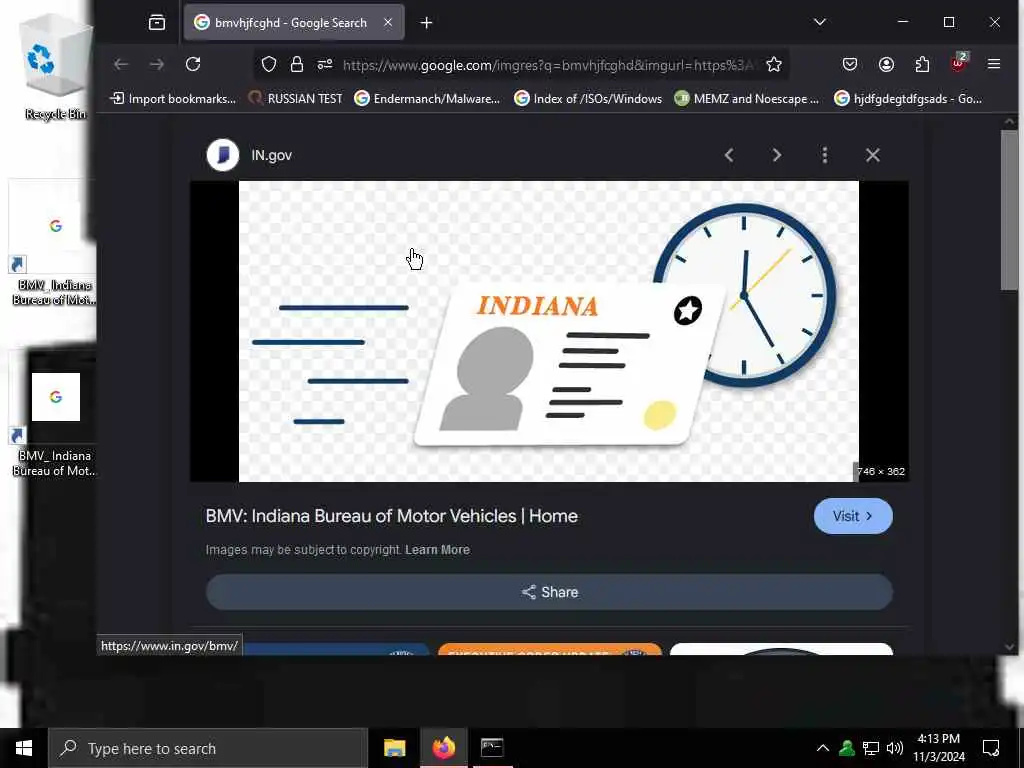Open BMV: Indiana Bureau of Motor Vehicles title
The width and height of the screenshot is (1024, 768).
[392, 516]
